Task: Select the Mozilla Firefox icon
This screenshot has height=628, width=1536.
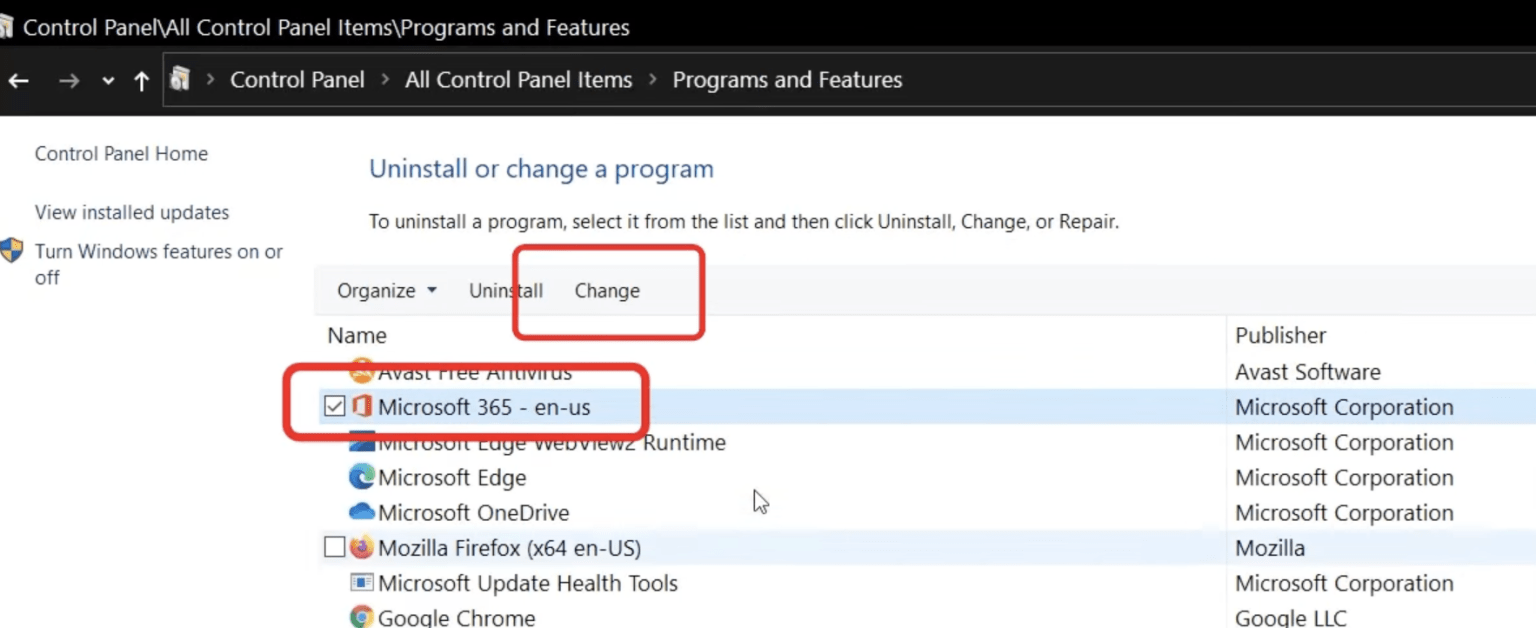Action: tap(362, 548)
